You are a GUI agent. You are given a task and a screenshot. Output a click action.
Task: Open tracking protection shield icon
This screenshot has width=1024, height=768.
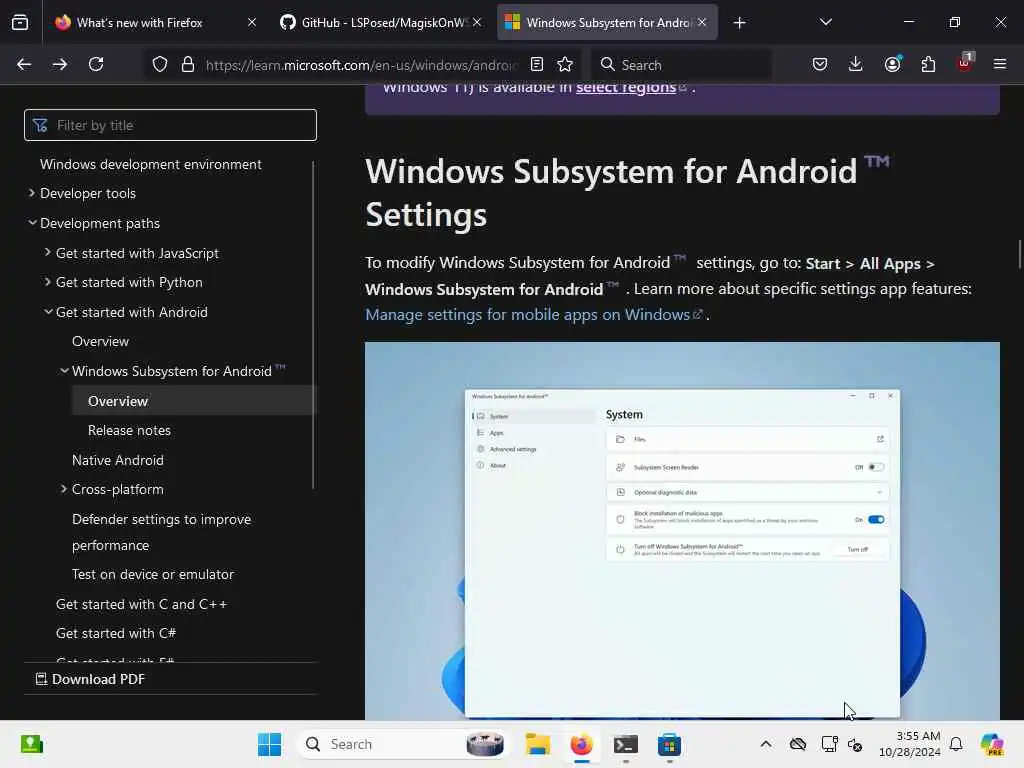(x=160, y=64)
